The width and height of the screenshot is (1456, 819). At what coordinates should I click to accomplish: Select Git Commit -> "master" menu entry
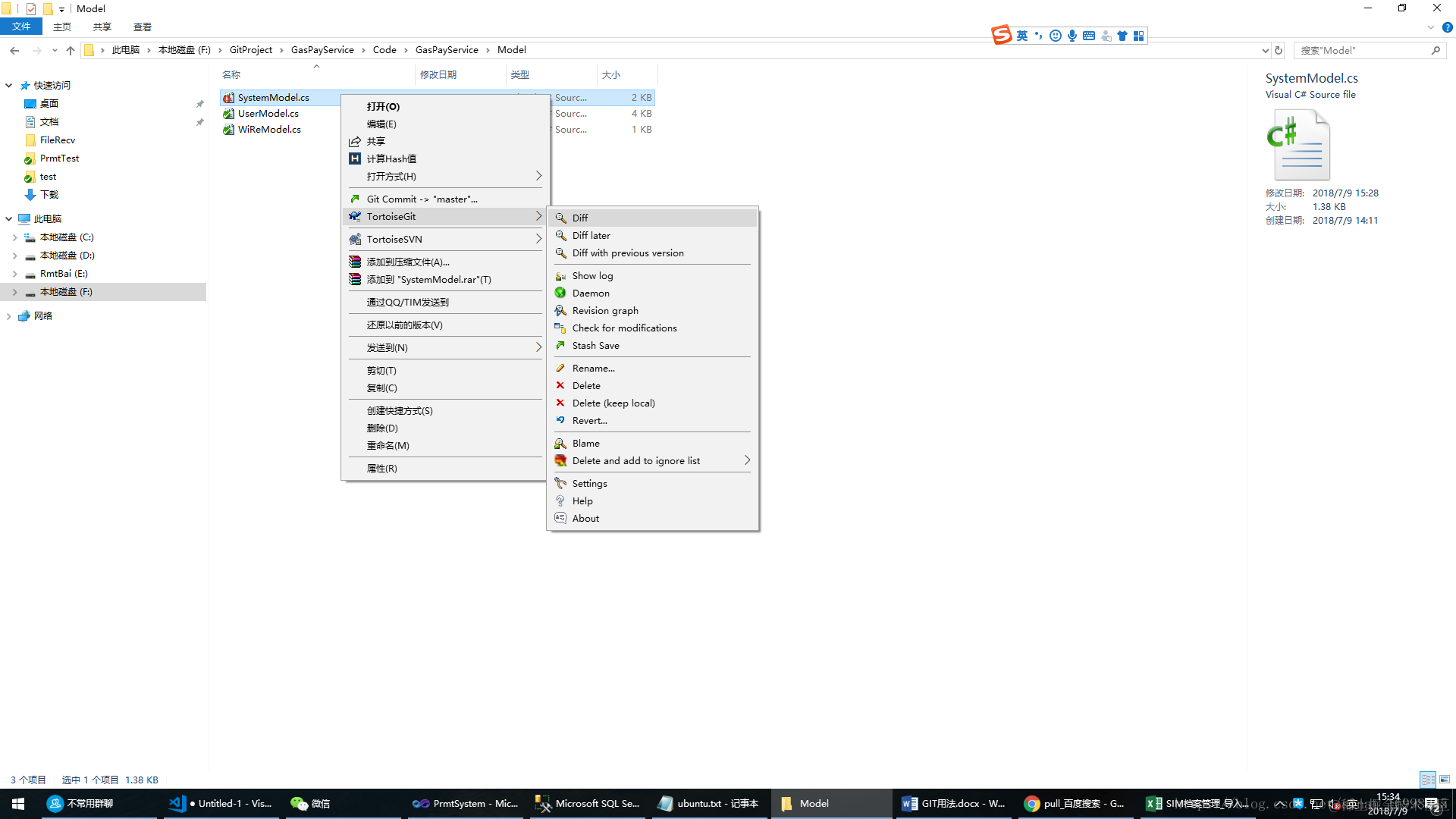[x=422, y=199]
